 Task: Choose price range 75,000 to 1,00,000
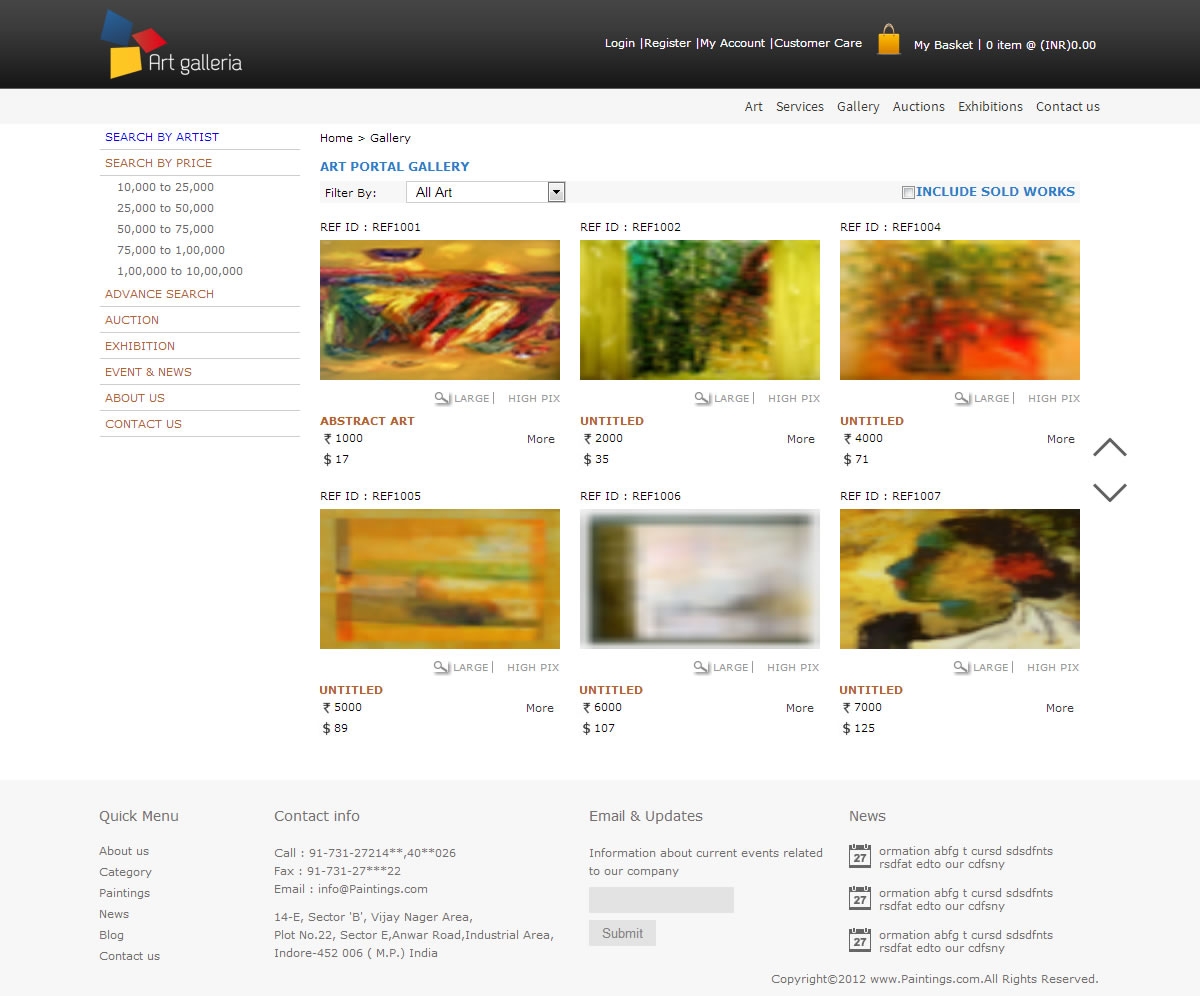[x=171, y=250]
